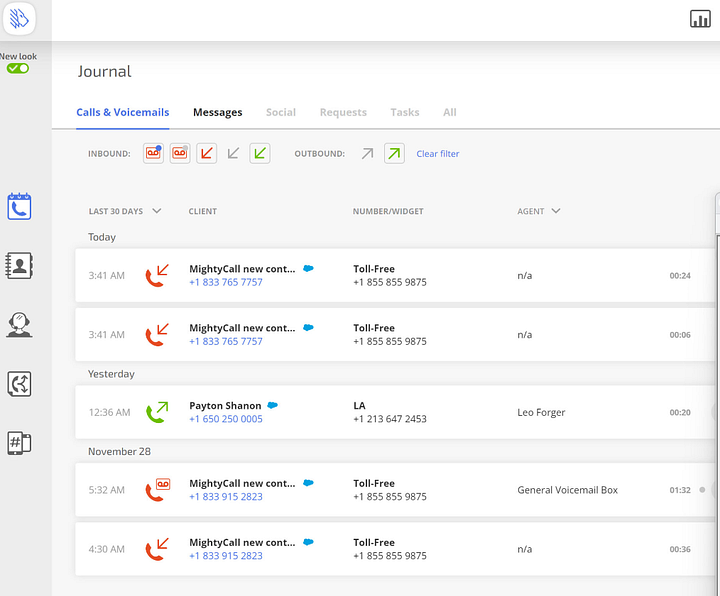
Task: Toggle gray inbound calls filter
Action: pos(233,153)
